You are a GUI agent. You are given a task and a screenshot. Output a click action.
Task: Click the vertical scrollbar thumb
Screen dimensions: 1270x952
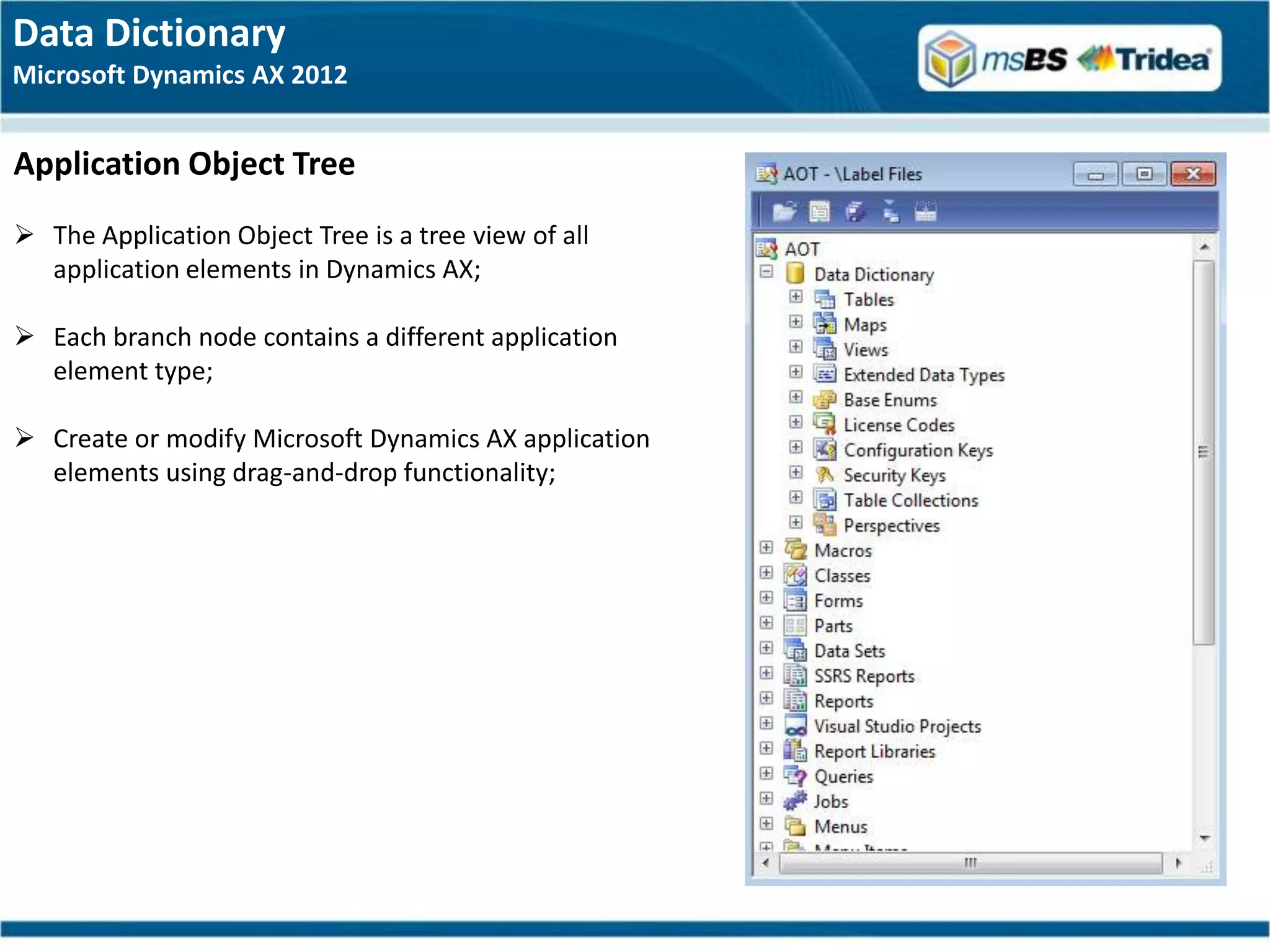click(1204, 452)
